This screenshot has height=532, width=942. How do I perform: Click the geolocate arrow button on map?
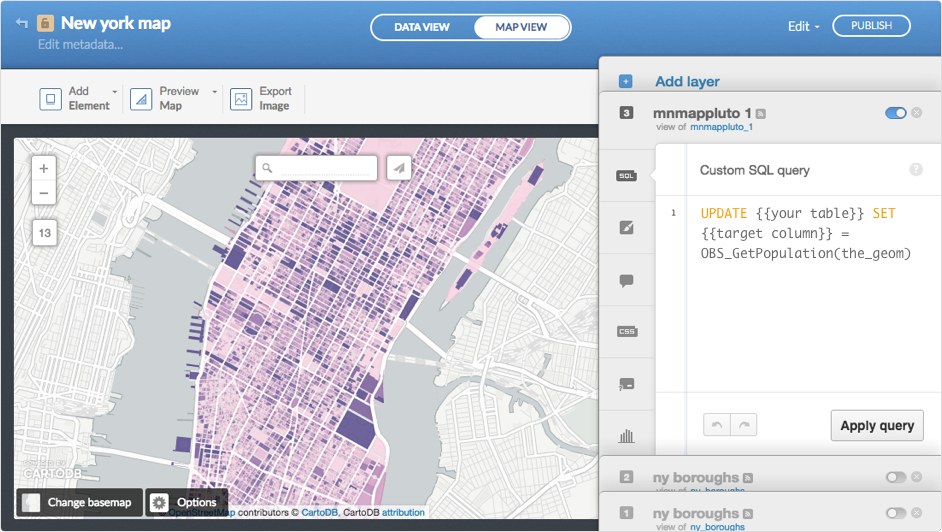pyautogui.click(x=399, y=168)
